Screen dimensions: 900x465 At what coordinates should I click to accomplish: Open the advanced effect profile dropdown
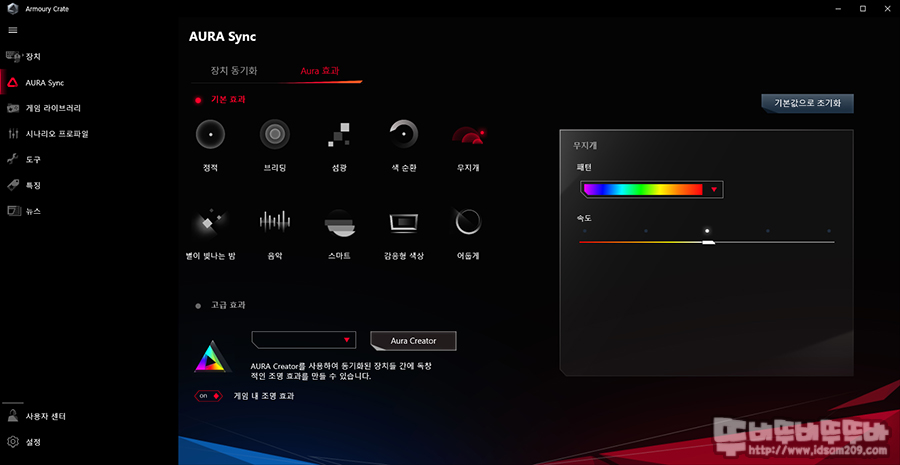click(x=304, y=340)
